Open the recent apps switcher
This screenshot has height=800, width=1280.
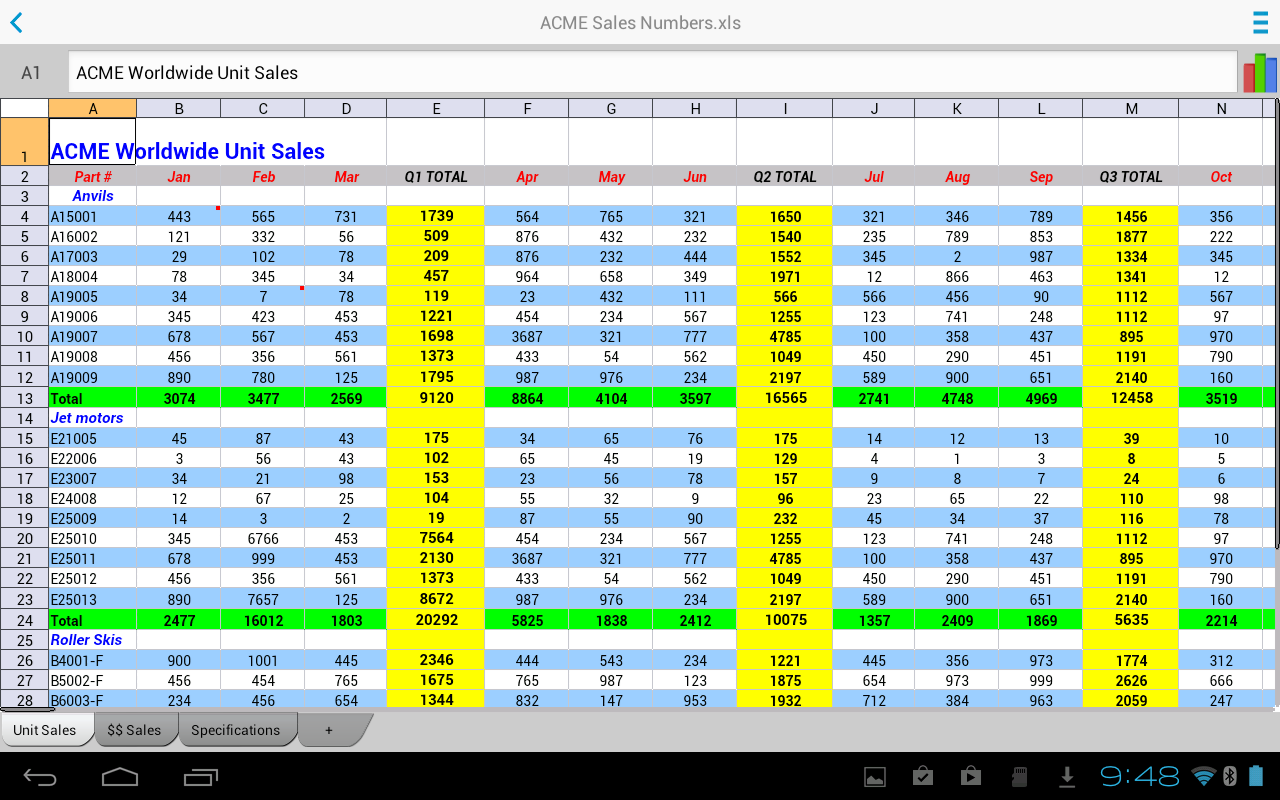pyautogui.click(x=200, y=775)
